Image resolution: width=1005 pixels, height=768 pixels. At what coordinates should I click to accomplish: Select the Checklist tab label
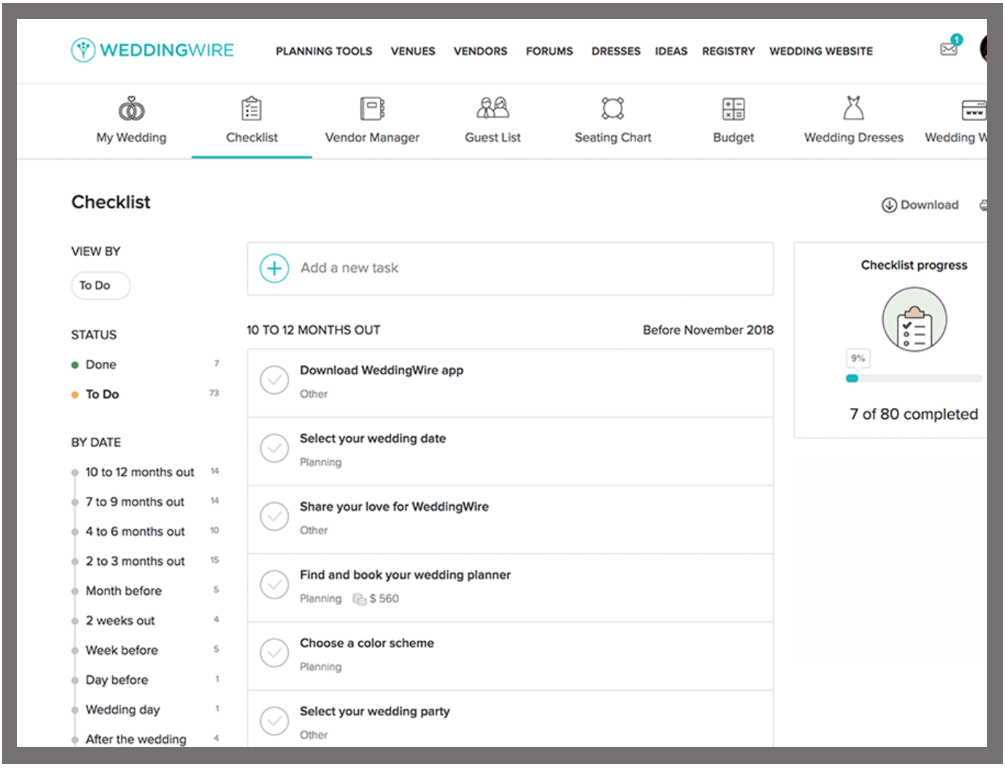(252, 137)
